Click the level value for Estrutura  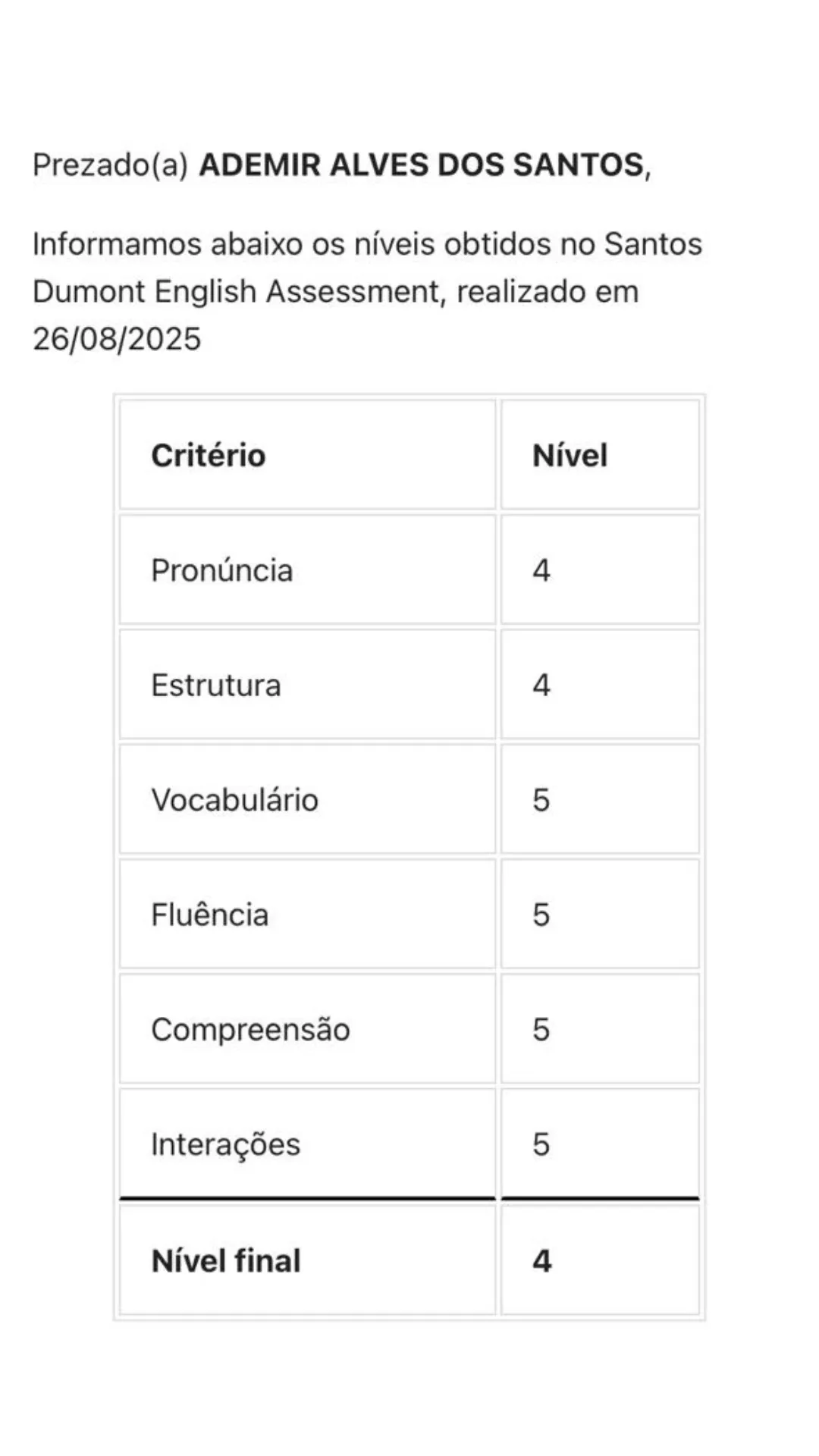click(541, 686)
